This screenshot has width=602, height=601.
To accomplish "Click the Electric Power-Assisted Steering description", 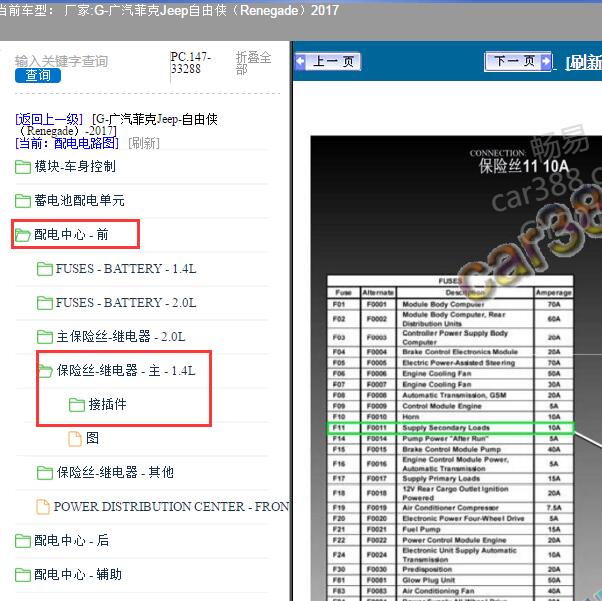I will tap(458, 363).
